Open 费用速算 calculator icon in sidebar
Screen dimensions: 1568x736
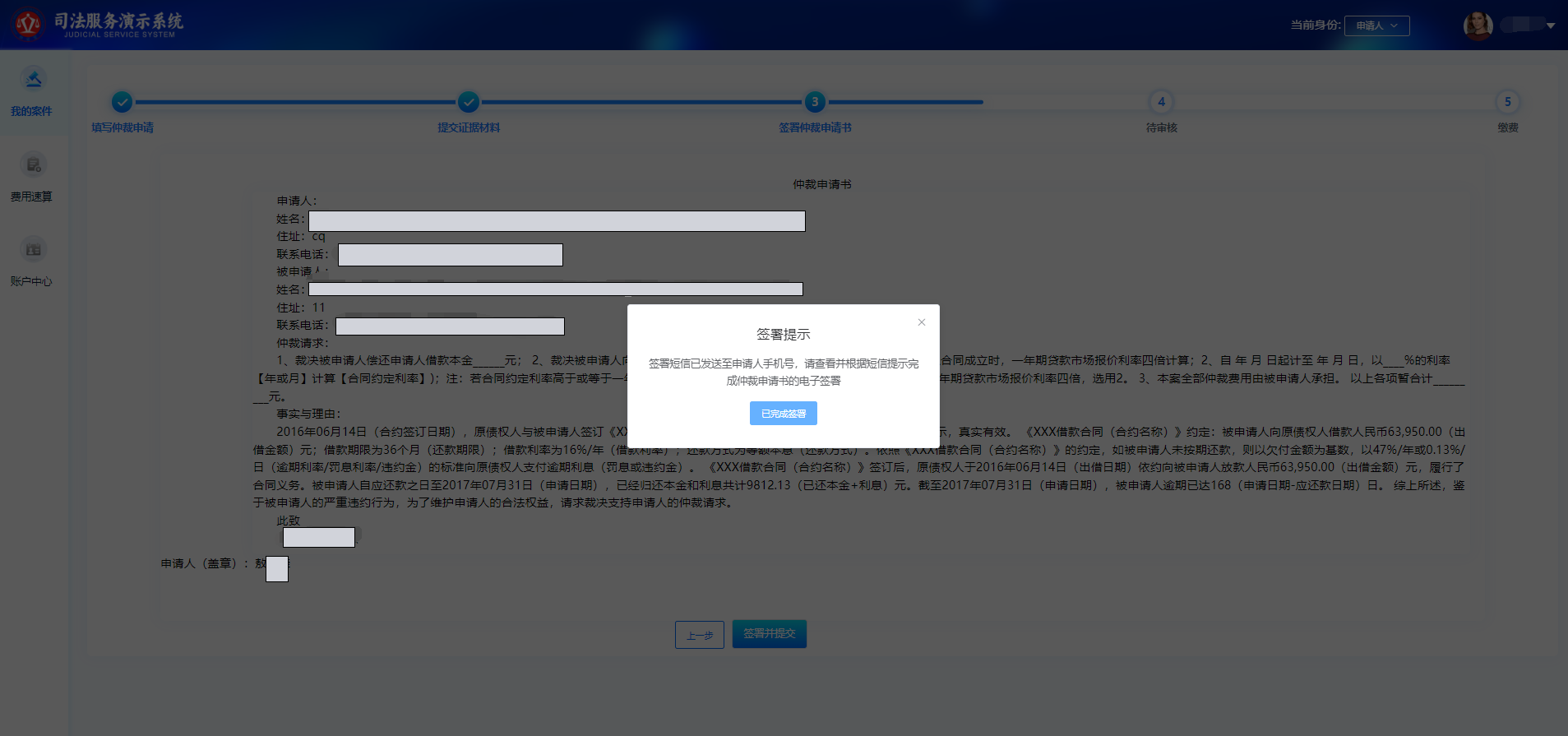33,165
